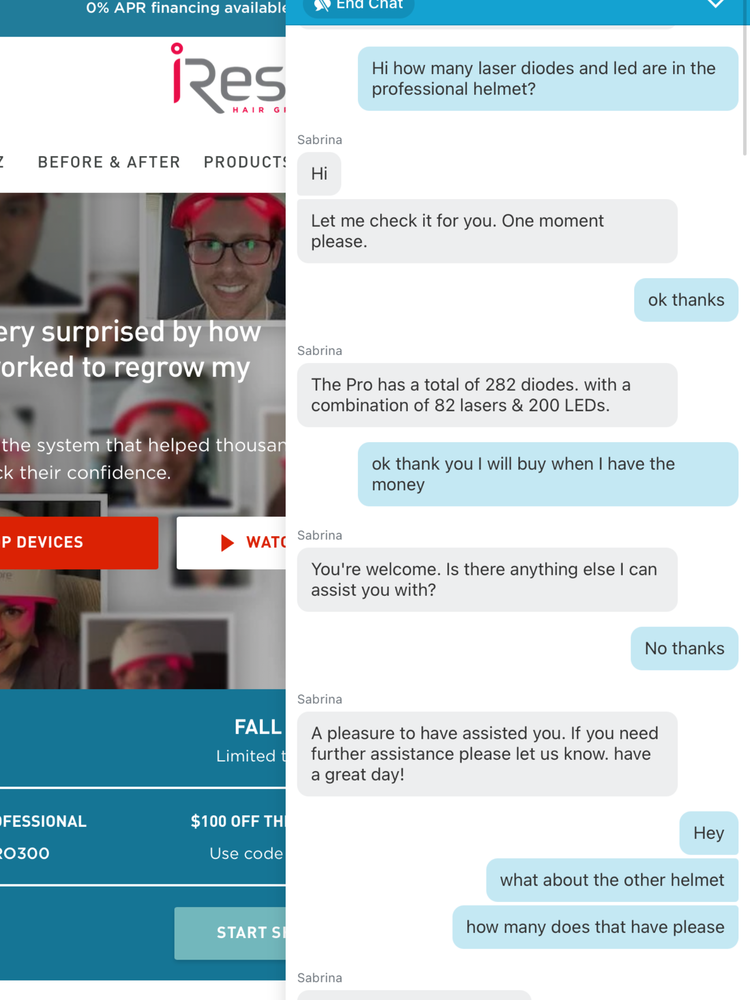750x1000 pixels.
Task: Select the 282 diodes message bubble
Action: (x=487, y=395)
